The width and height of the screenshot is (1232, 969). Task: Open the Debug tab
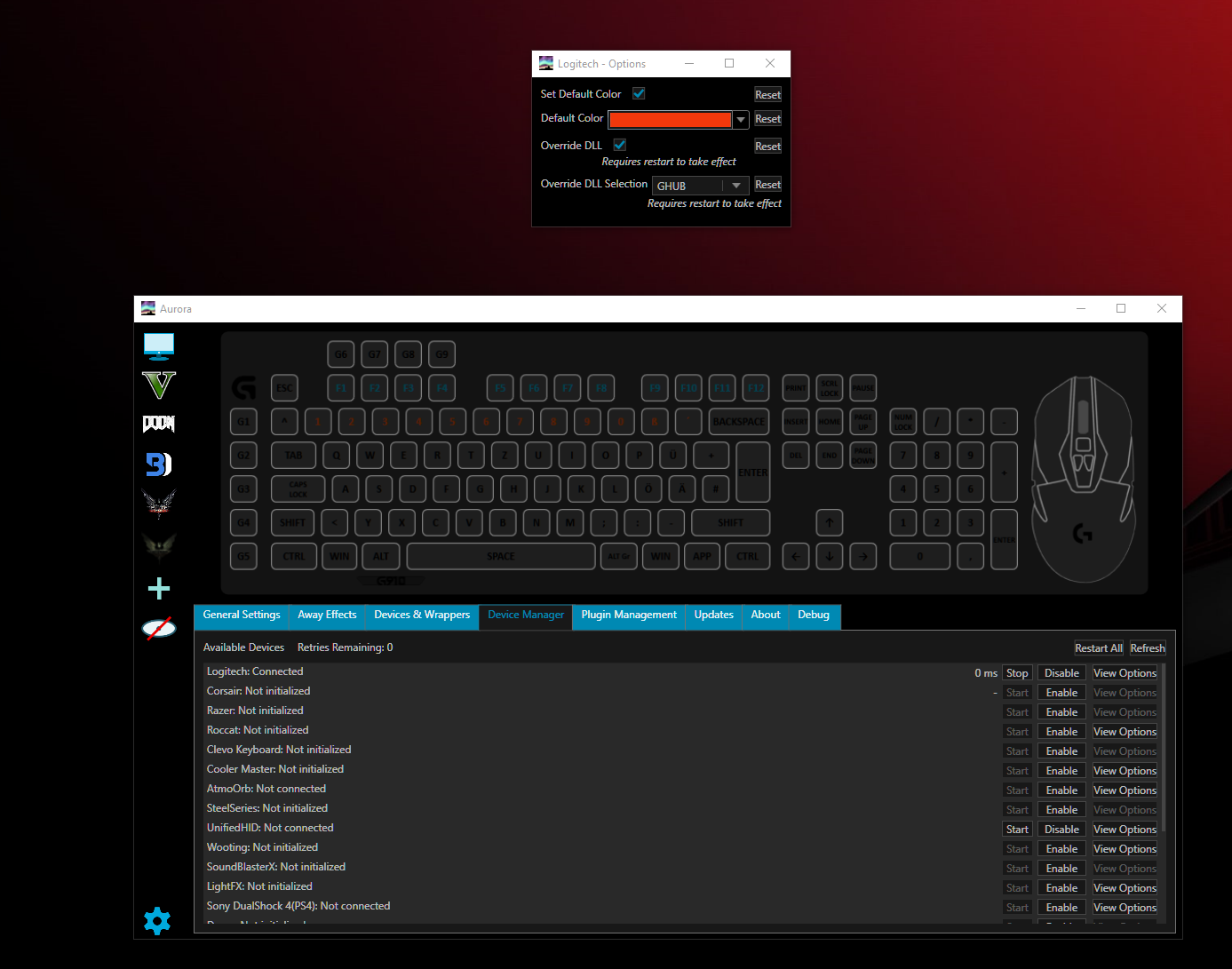pyautogui.click(x=814, y=616)
